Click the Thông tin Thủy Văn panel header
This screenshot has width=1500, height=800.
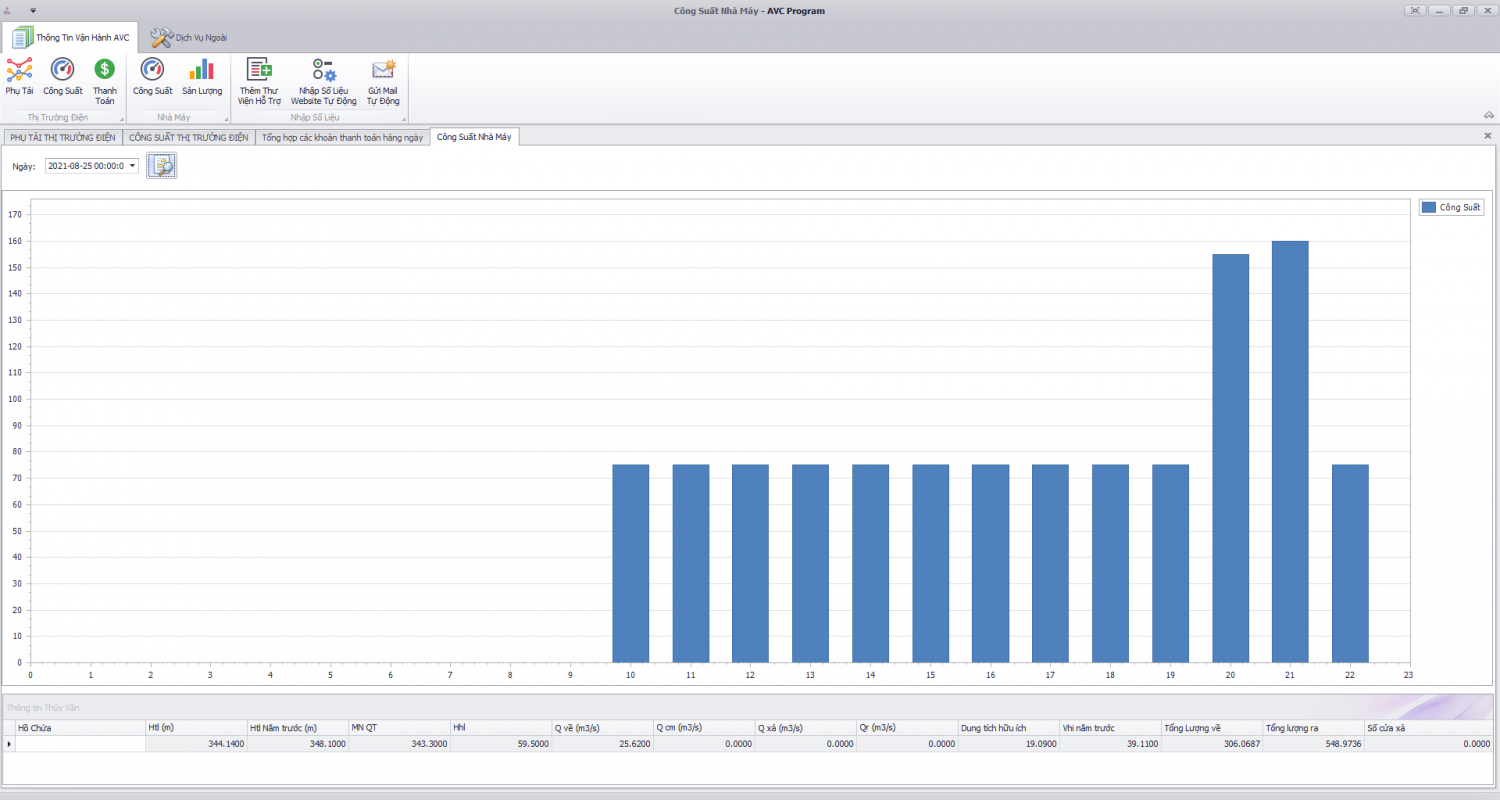(x=748, y=707)
